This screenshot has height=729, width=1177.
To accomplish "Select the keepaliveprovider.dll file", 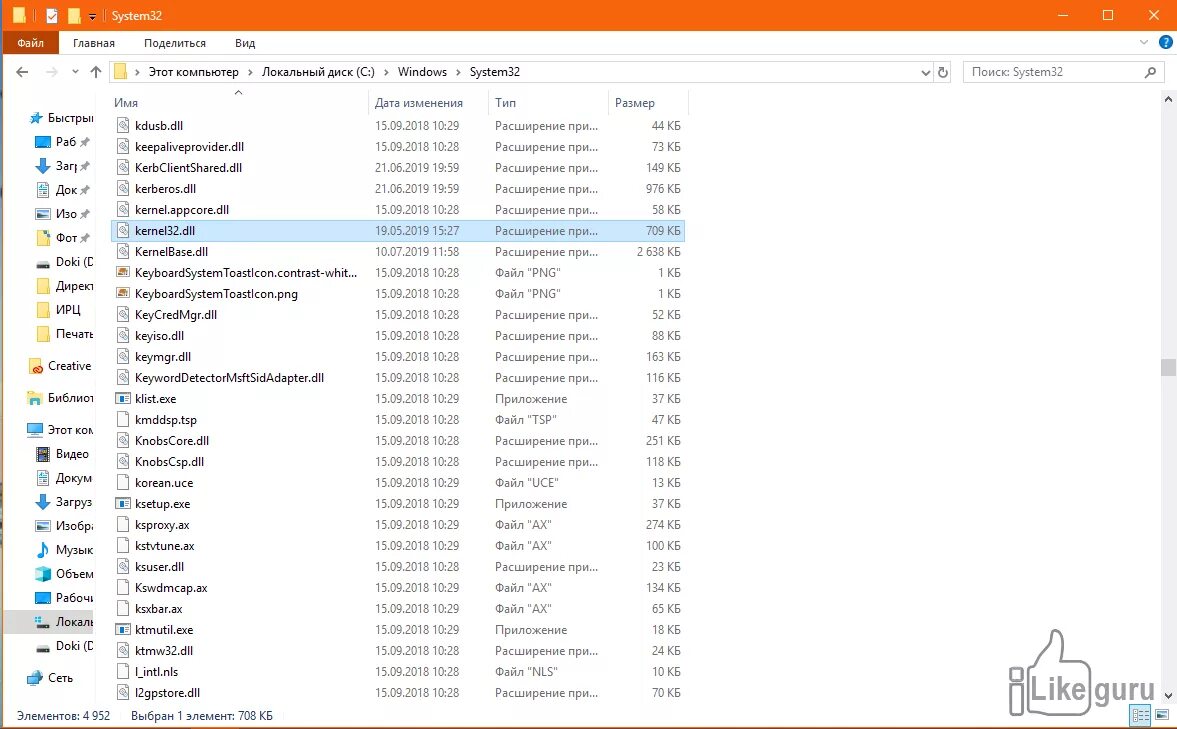I will coord(398,146).
